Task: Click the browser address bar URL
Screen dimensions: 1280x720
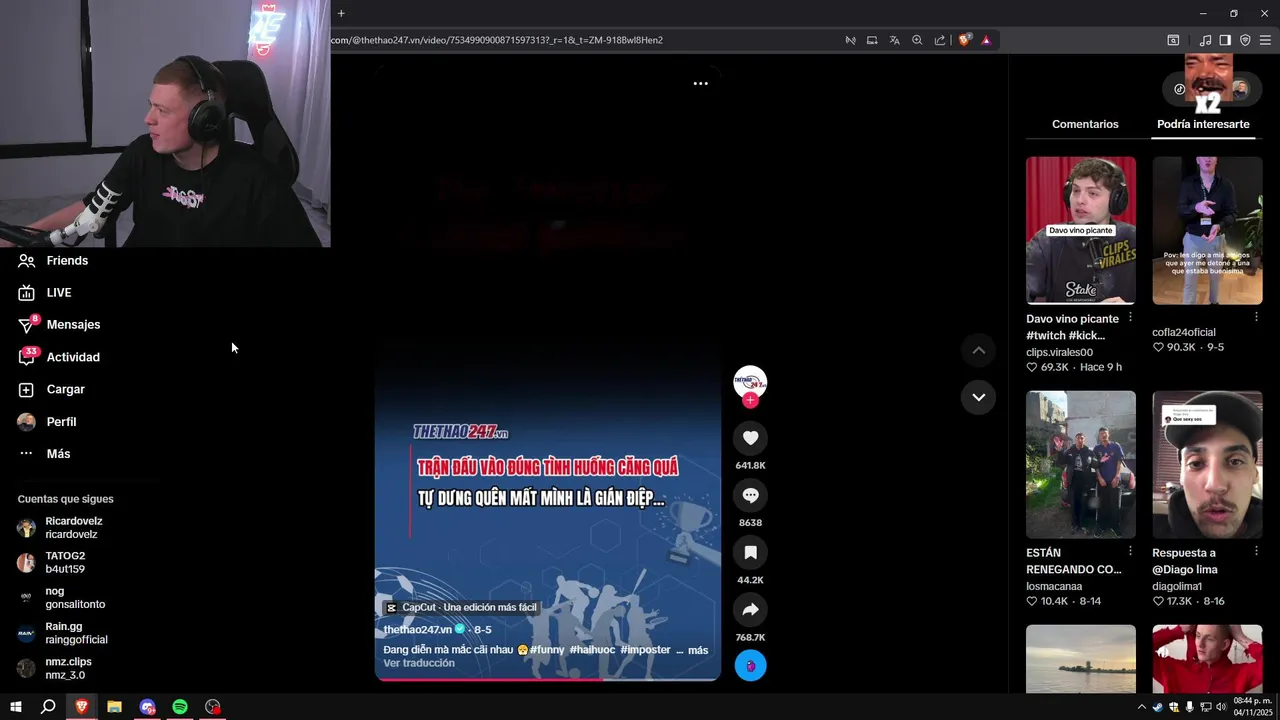Action: pyautogui.click(x=497, y=40)
